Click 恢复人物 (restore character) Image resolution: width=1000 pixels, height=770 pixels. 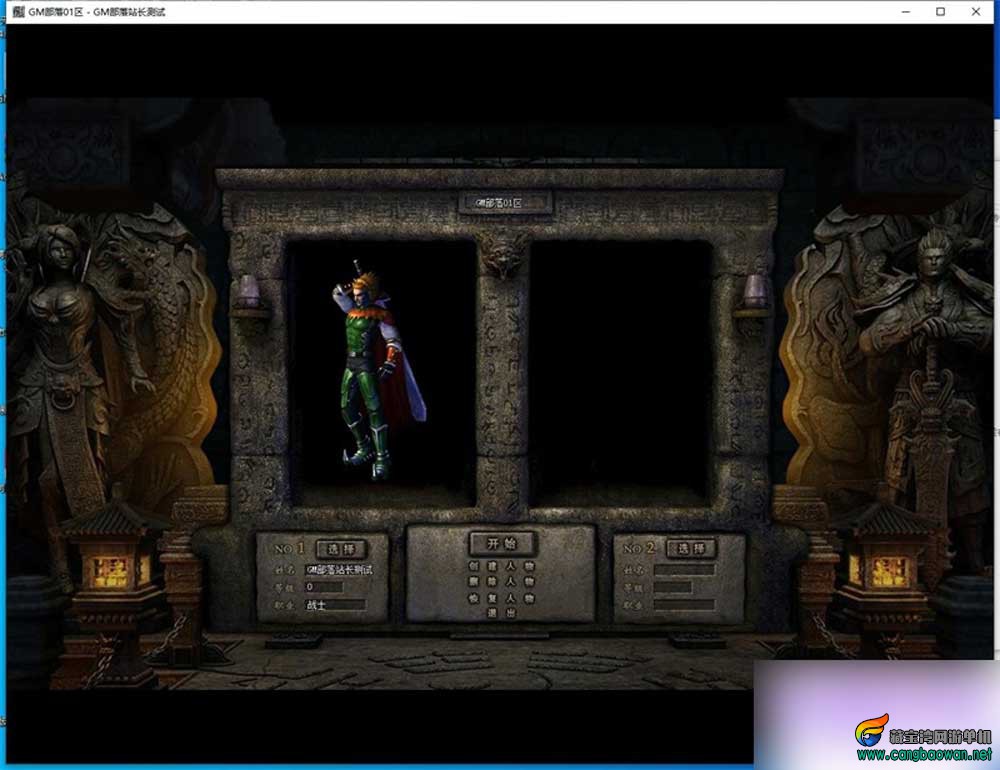pos(501,598)
